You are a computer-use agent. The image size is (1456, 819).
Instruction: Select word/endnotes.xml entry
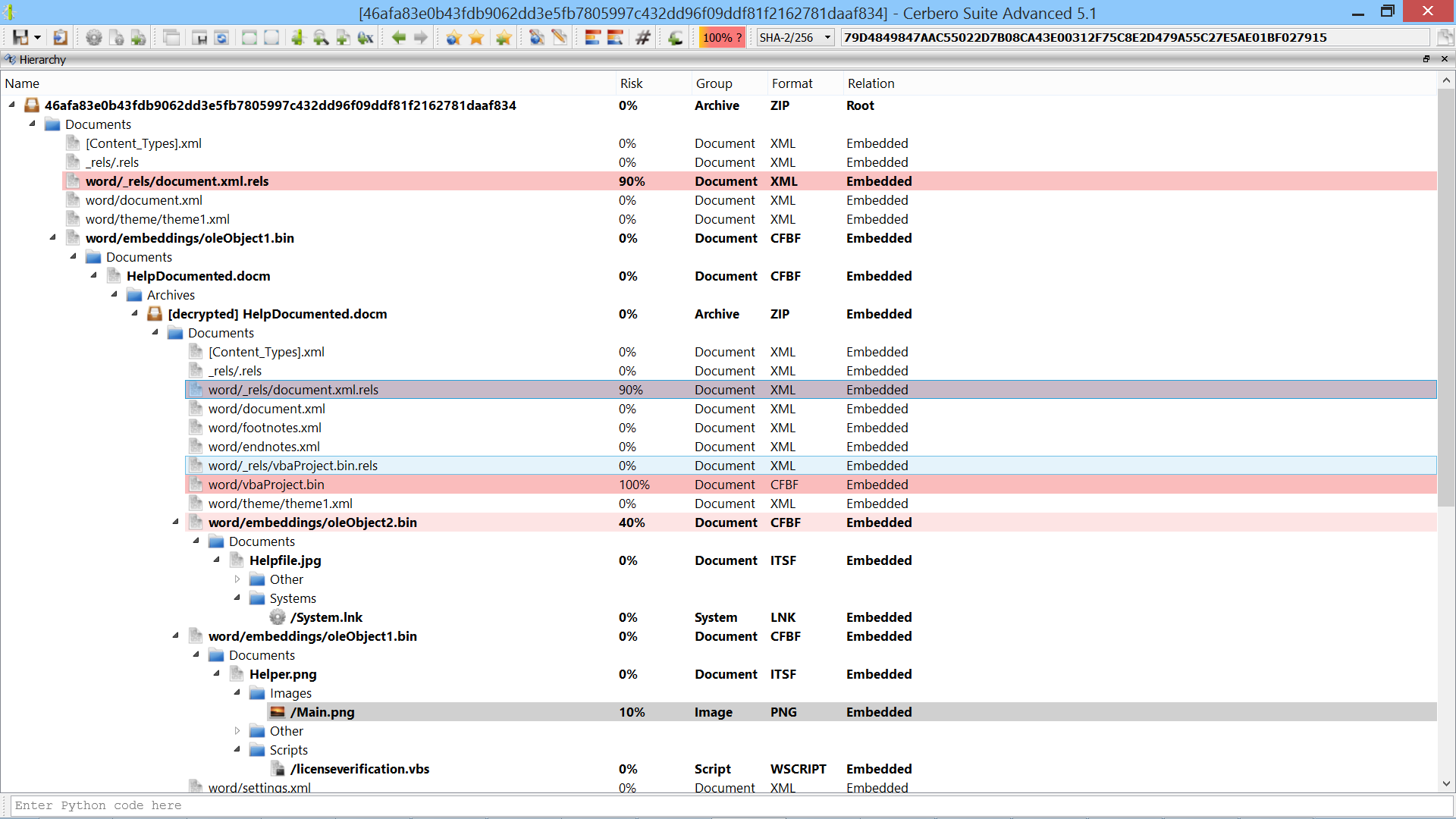pos(264,447)
